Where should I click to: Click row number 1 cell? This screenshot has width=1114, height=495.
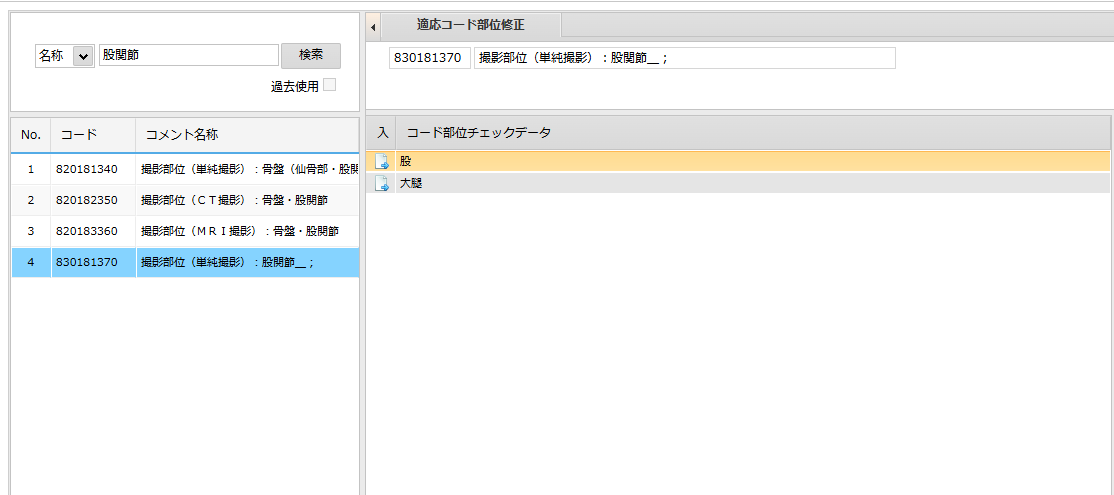(x=31, y=169)
